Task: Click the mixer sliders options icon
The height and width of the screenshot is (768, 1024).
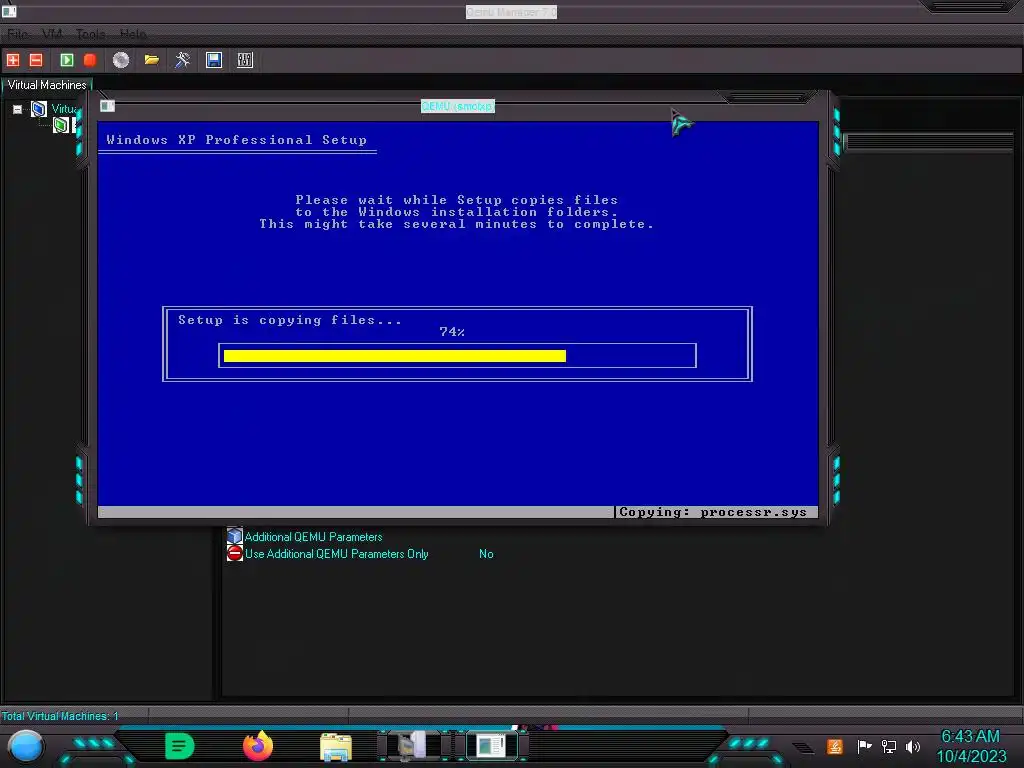Action: click(245, 60)
